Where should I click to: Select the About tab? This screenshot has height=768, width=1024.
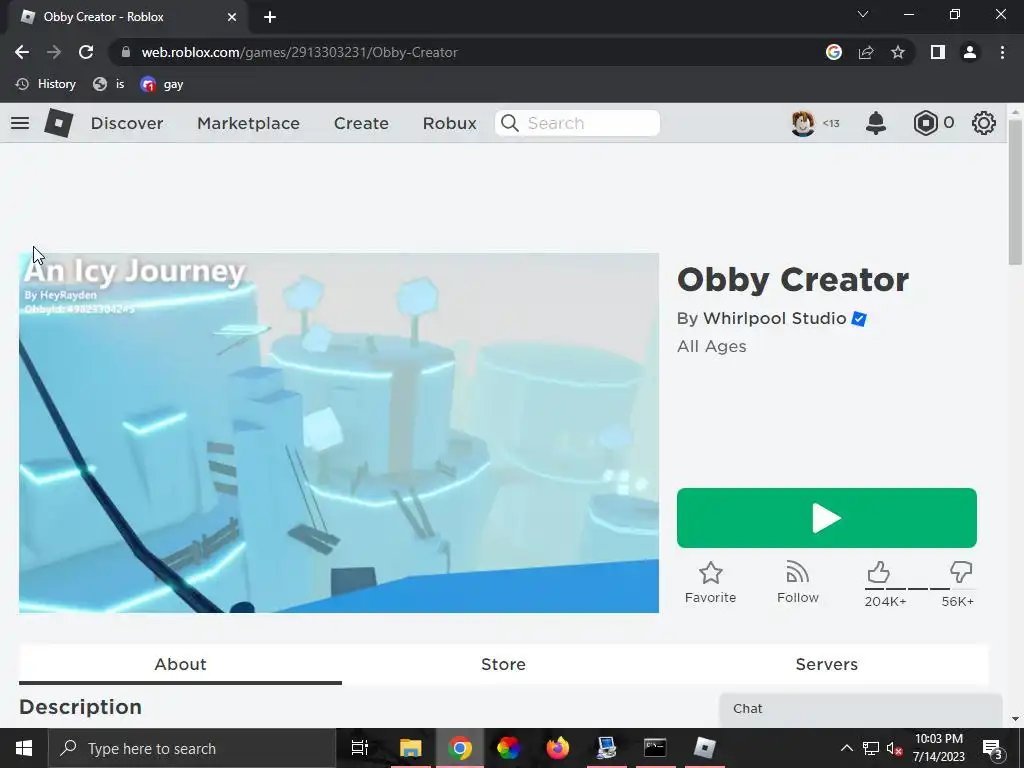(180, 664)
